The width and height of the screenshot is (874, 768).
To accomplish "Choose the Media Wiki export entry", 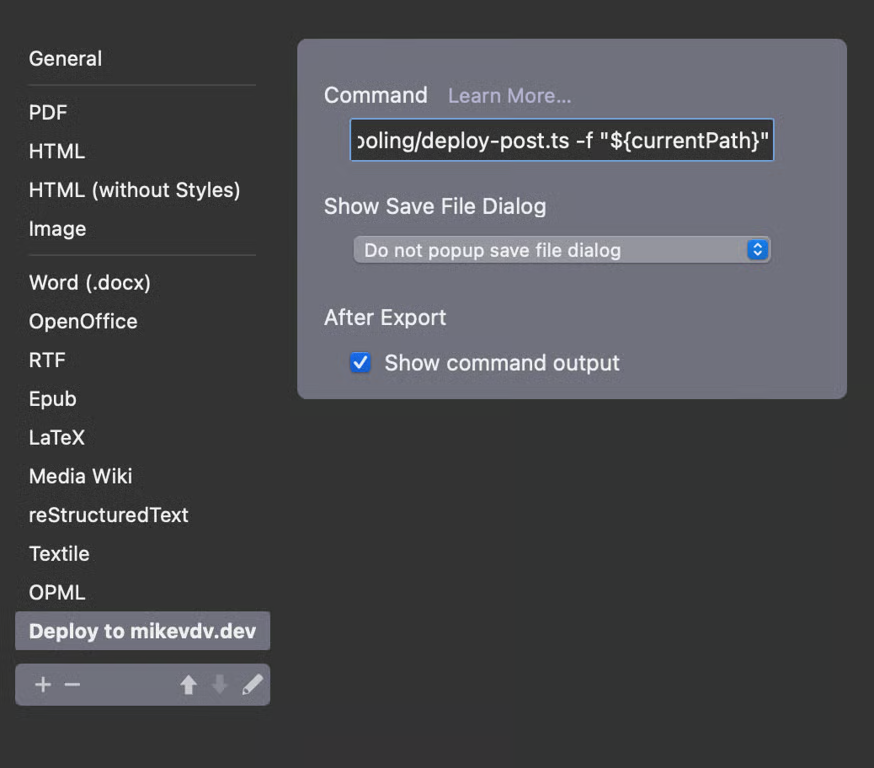I will point(81,476).
